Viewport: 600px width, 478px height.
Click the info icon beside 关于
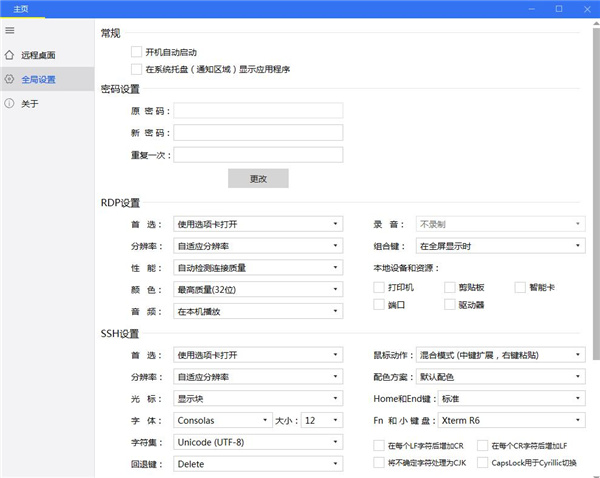point(9,103)
